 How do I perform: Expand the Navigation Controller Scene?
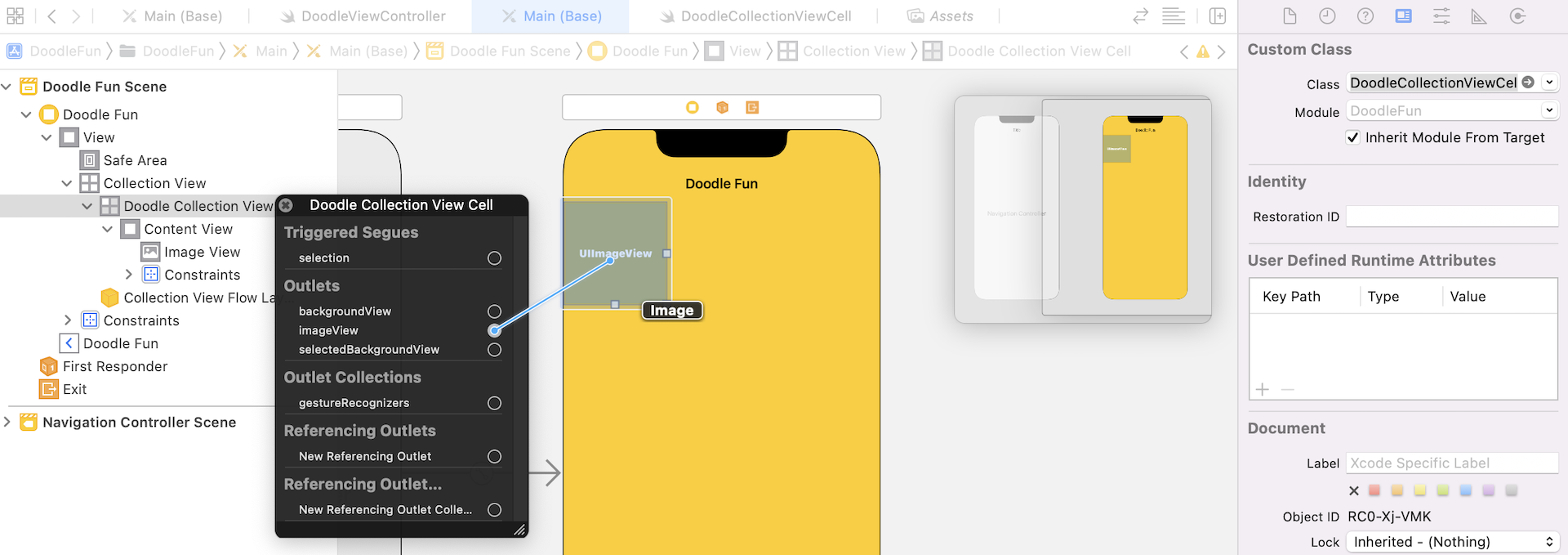7,422
